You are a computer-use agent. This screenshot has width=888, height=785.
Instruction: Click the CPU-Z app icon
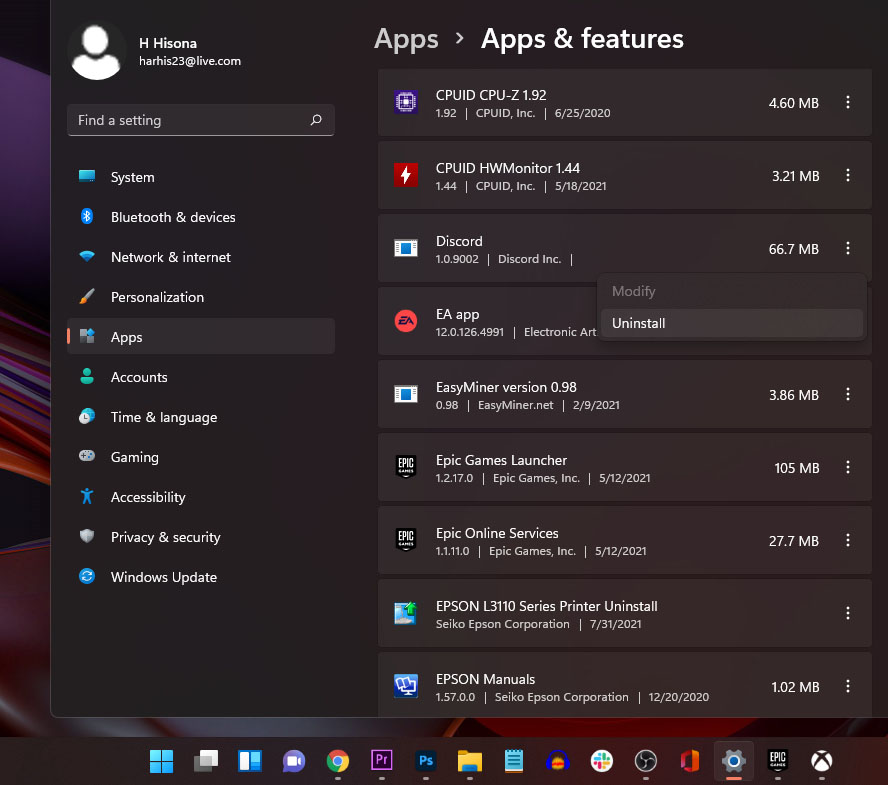point(406,102)
